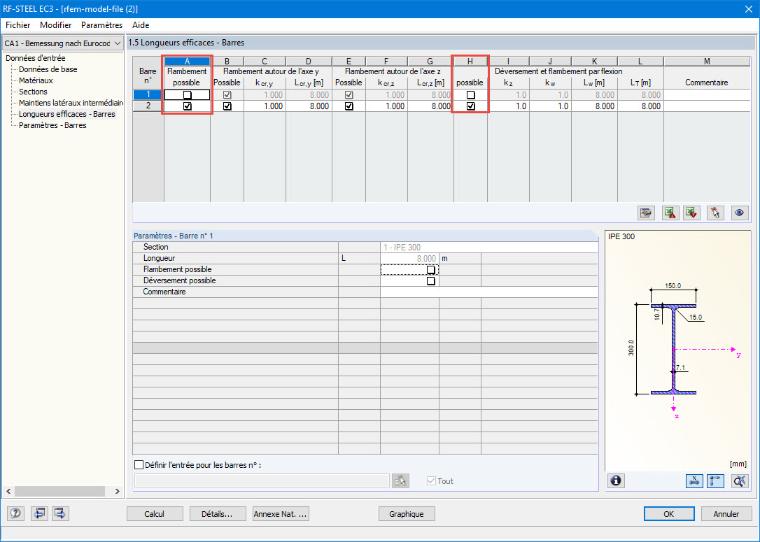Viewport: 760px width, 542px height.
Task: Select Longueurs efficaces - Barres tree item
Action: [67, 114]
